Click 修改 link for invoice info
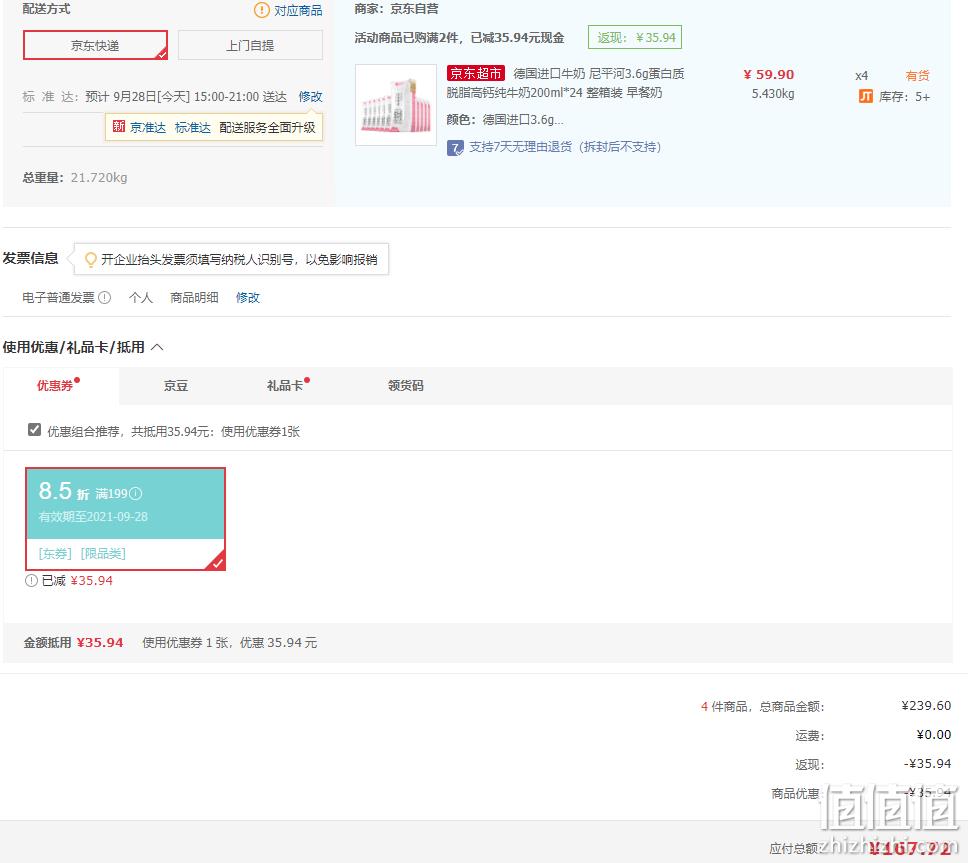 (248, 298)
